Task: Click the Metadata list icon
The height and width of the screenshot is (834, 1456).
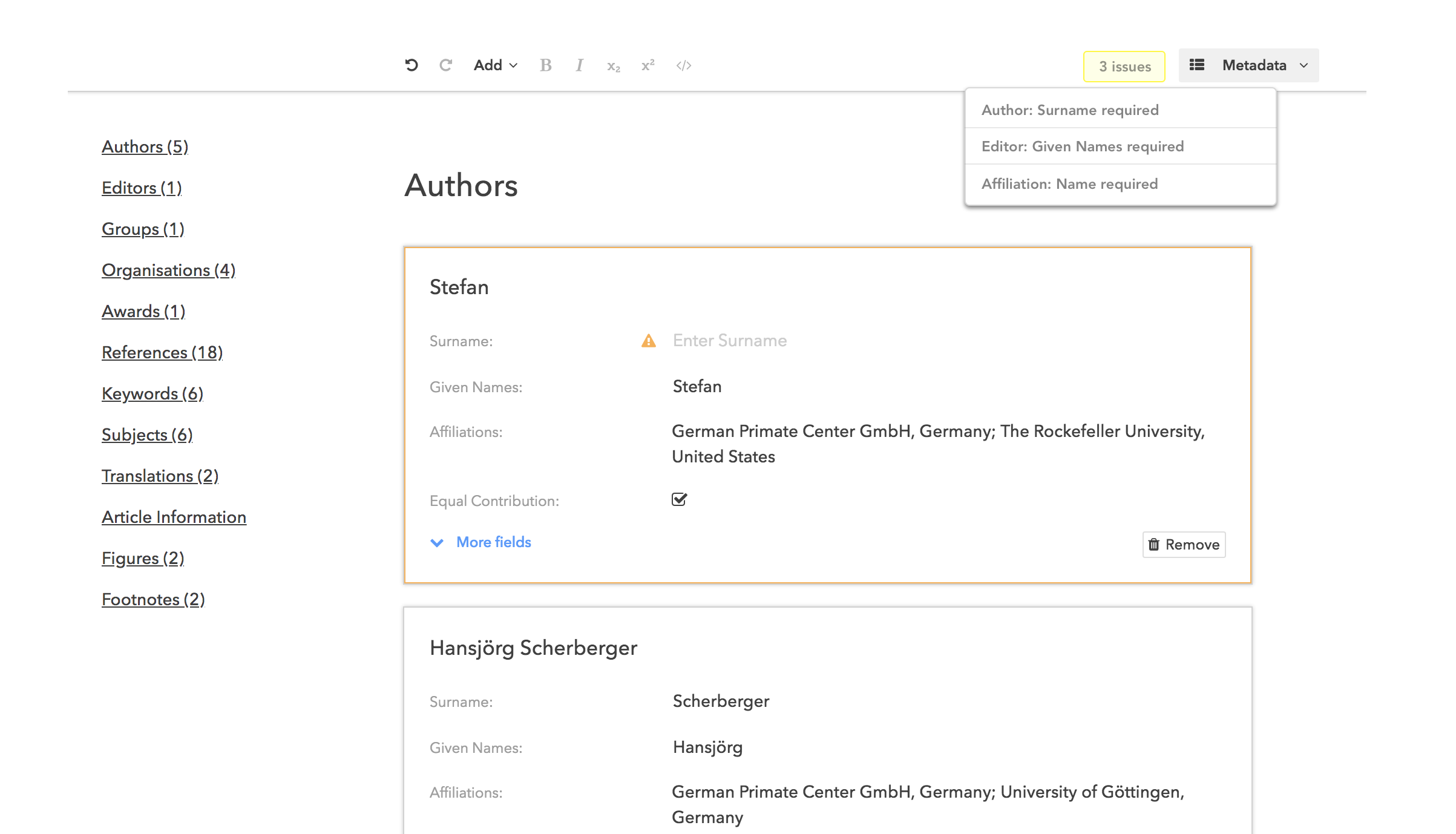Action: point(1197,65)
